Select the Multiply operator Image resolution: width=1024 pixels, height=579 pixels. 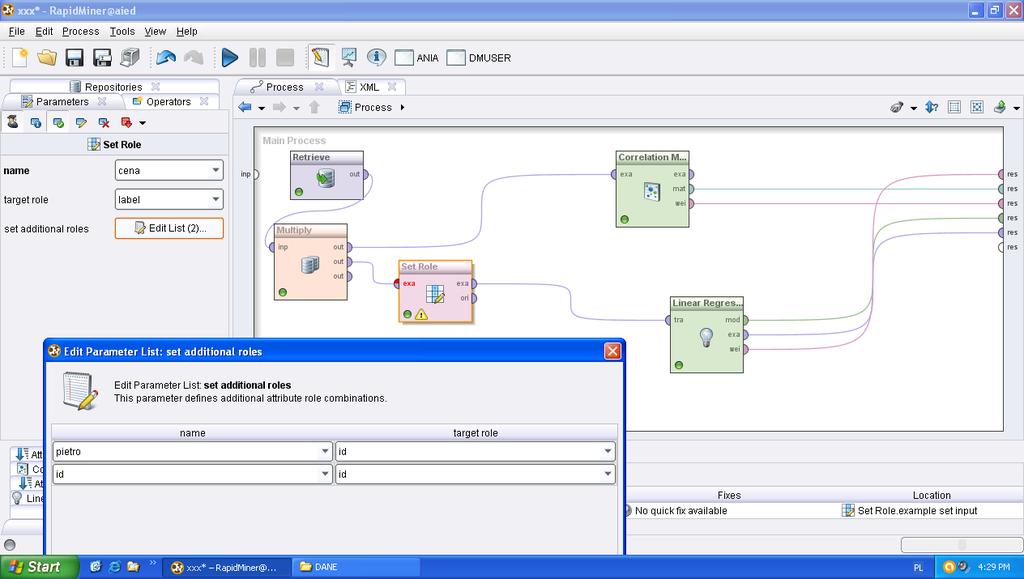coord(310,262)
